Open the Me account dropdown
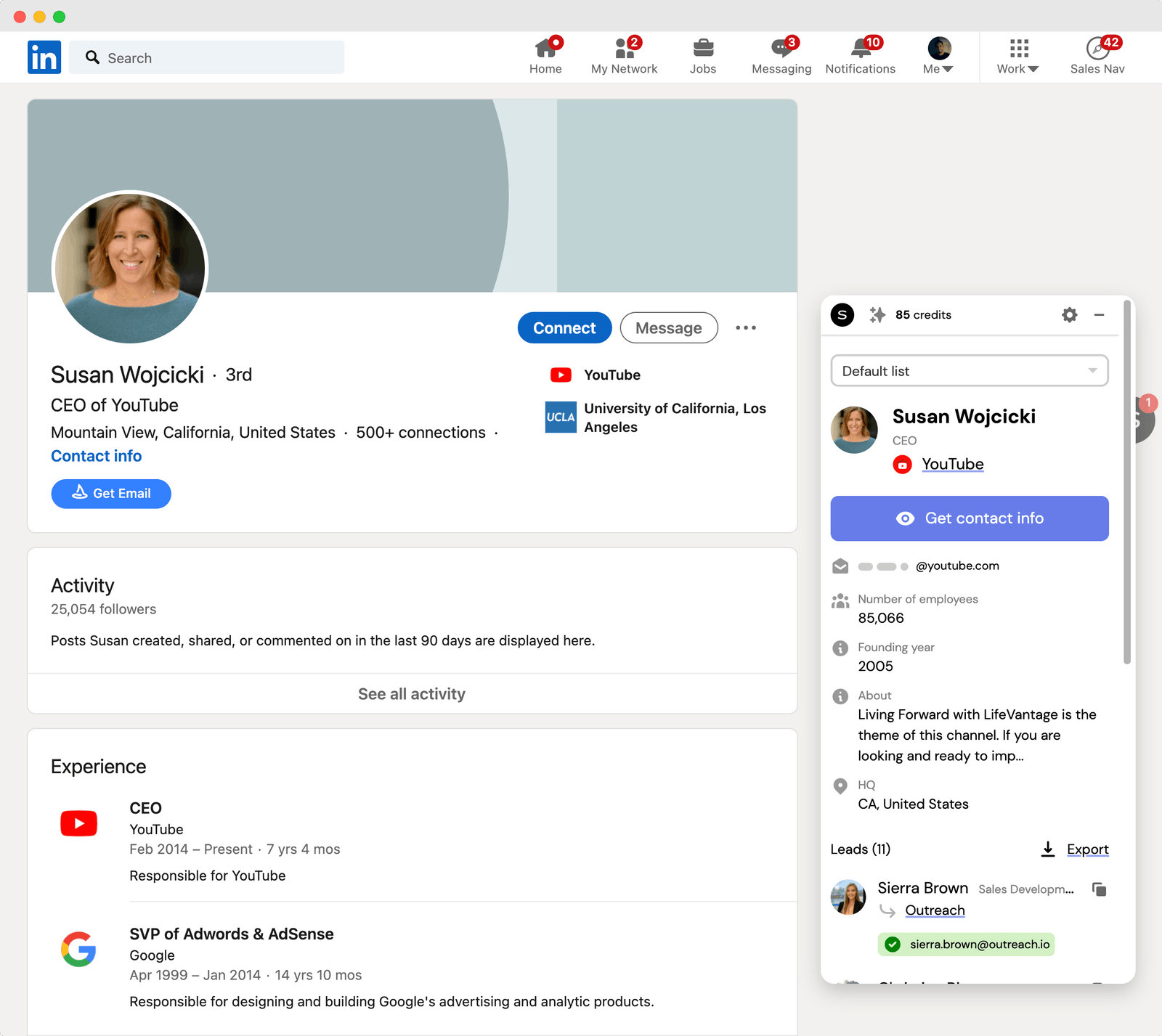The width and height of the screenshot is (1162, 1036). coord(939,56)
